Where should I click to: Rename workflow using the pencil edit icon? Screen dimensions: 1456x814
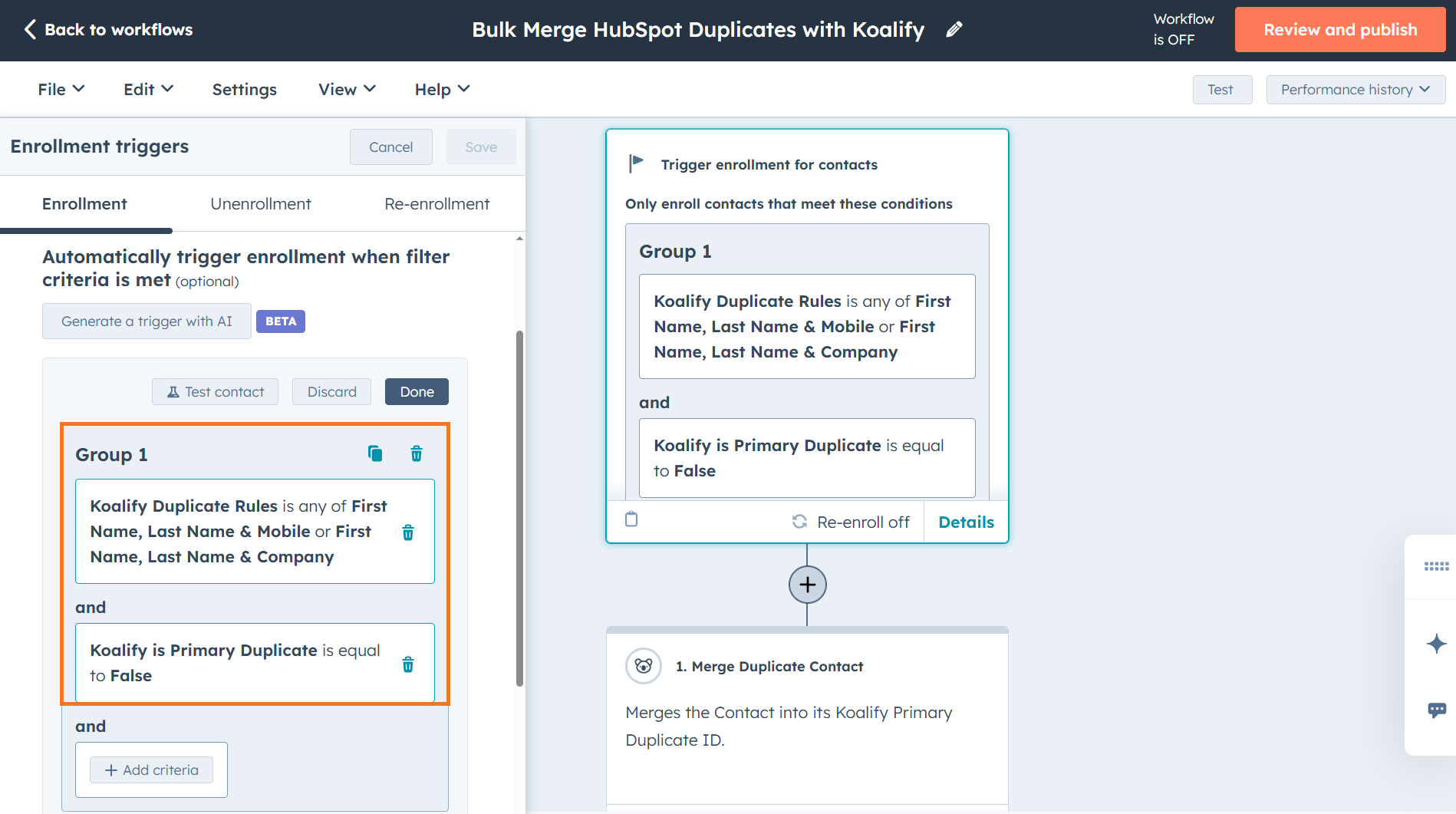[954, 28]
